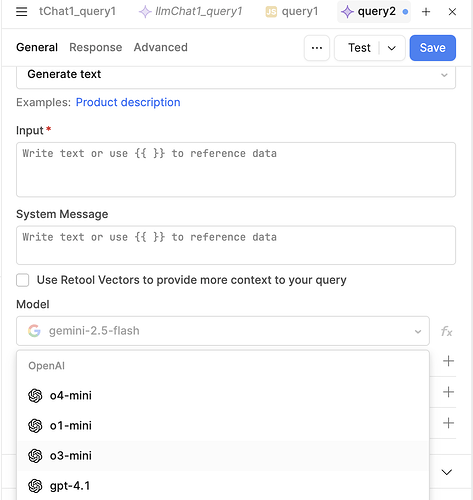Select o3-mini from model list
Viewport: 473px width, 500px height.
223,456
